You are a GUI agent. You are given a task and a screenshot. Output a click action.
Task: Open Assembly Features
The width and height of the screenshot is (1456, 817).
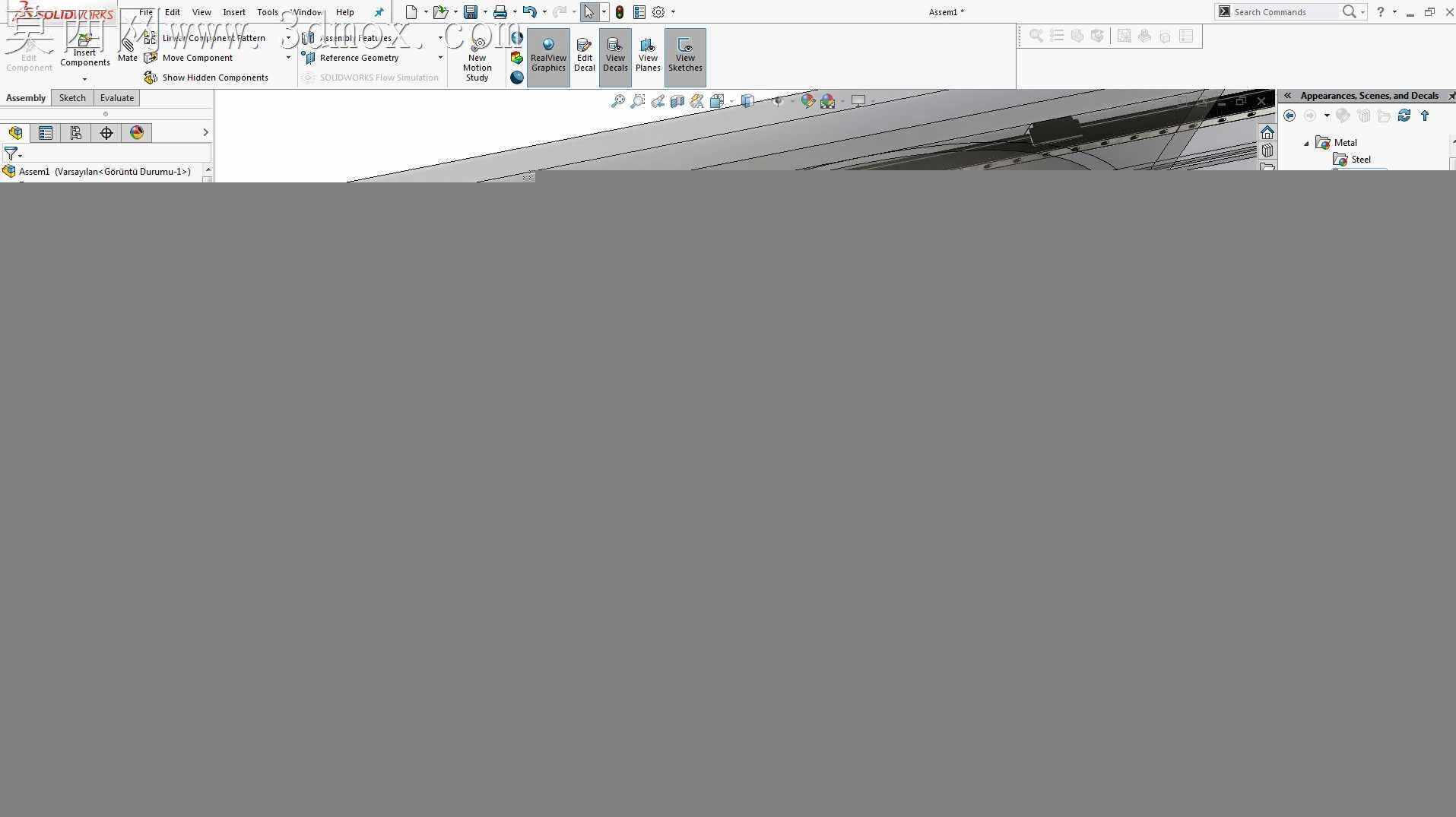(x=347, y=38)
